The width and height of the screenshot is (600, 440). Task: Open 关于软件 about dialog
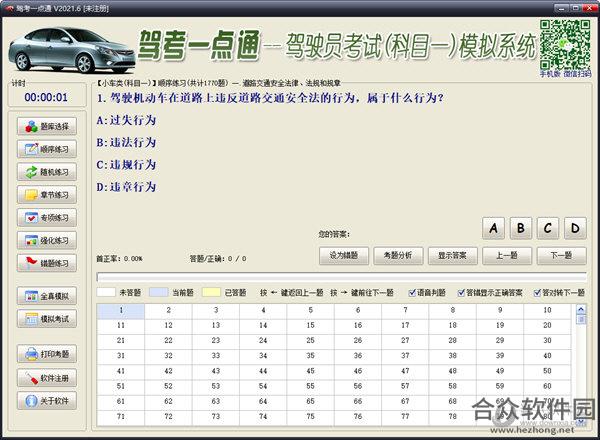47,401
